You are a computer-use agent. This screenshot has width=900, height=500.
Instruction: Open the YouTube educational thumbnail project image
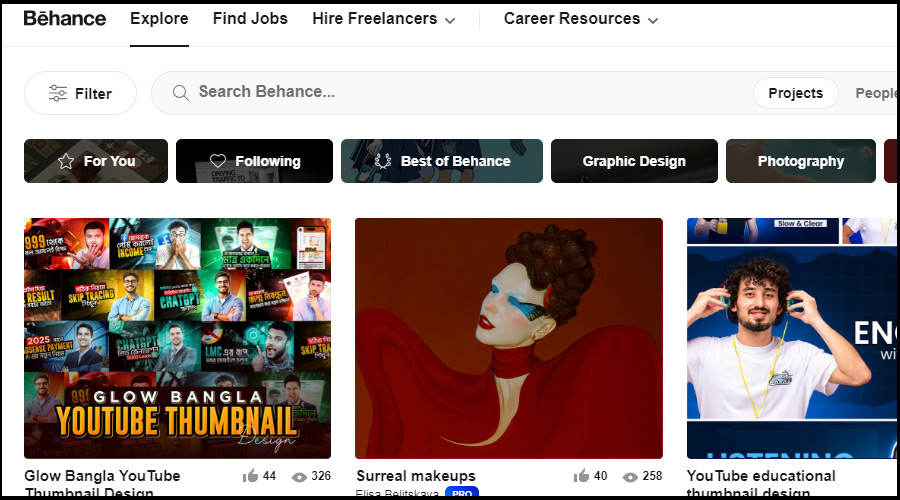[x=792, y=338]
